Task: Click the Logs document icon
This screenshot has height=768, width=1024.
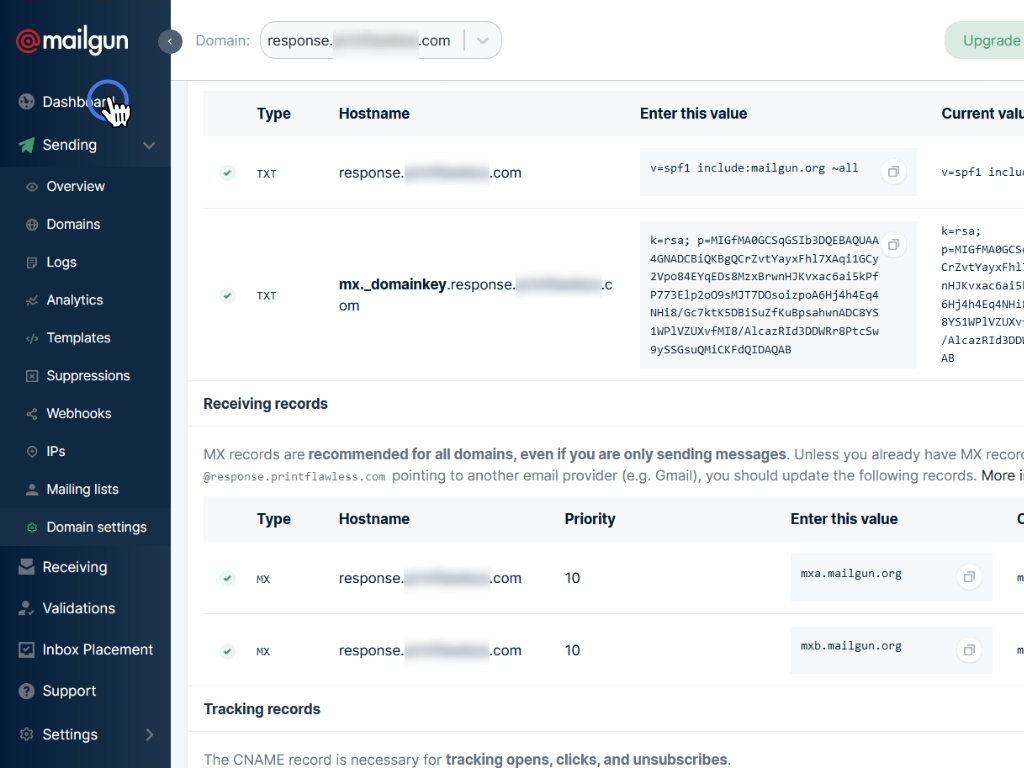Action: tap(31, 263)
